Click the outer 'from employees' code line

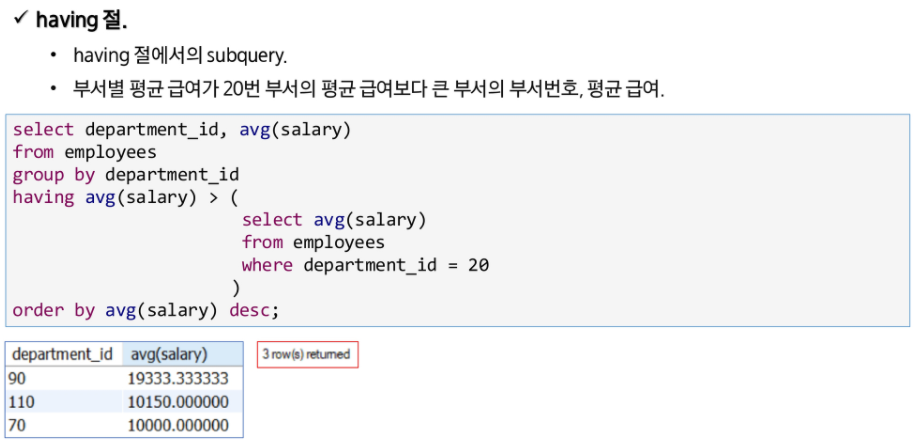(85, 152)
